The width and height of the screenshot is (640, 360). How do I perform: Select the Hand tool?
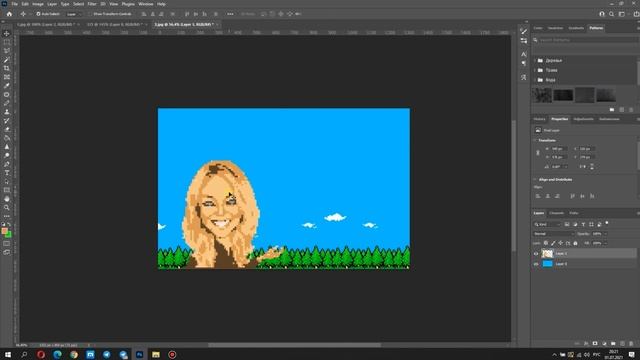coord(7,199)
